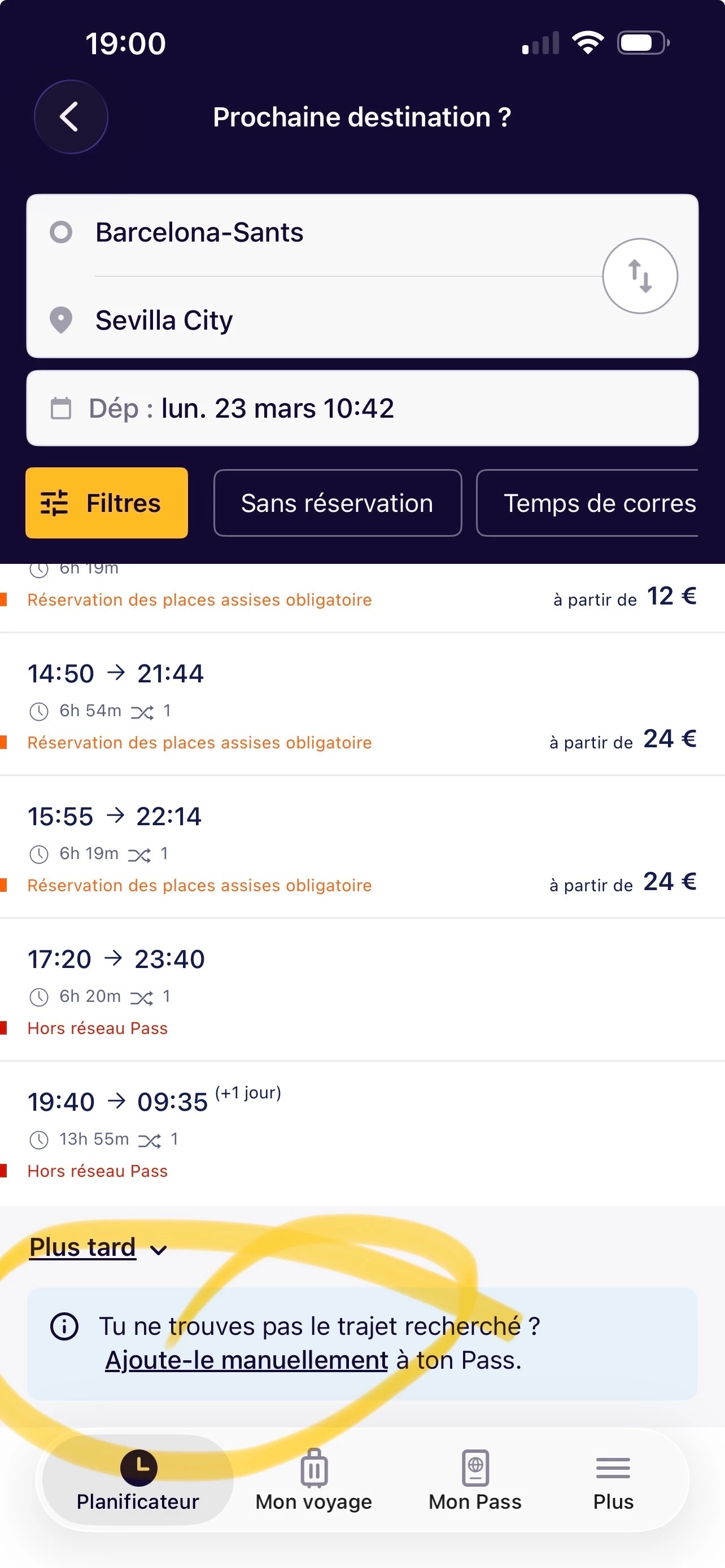The width and height of the screenshot is (725, 1568).
Task: Open the Planificateur tab
Action: pos(138,1479)
